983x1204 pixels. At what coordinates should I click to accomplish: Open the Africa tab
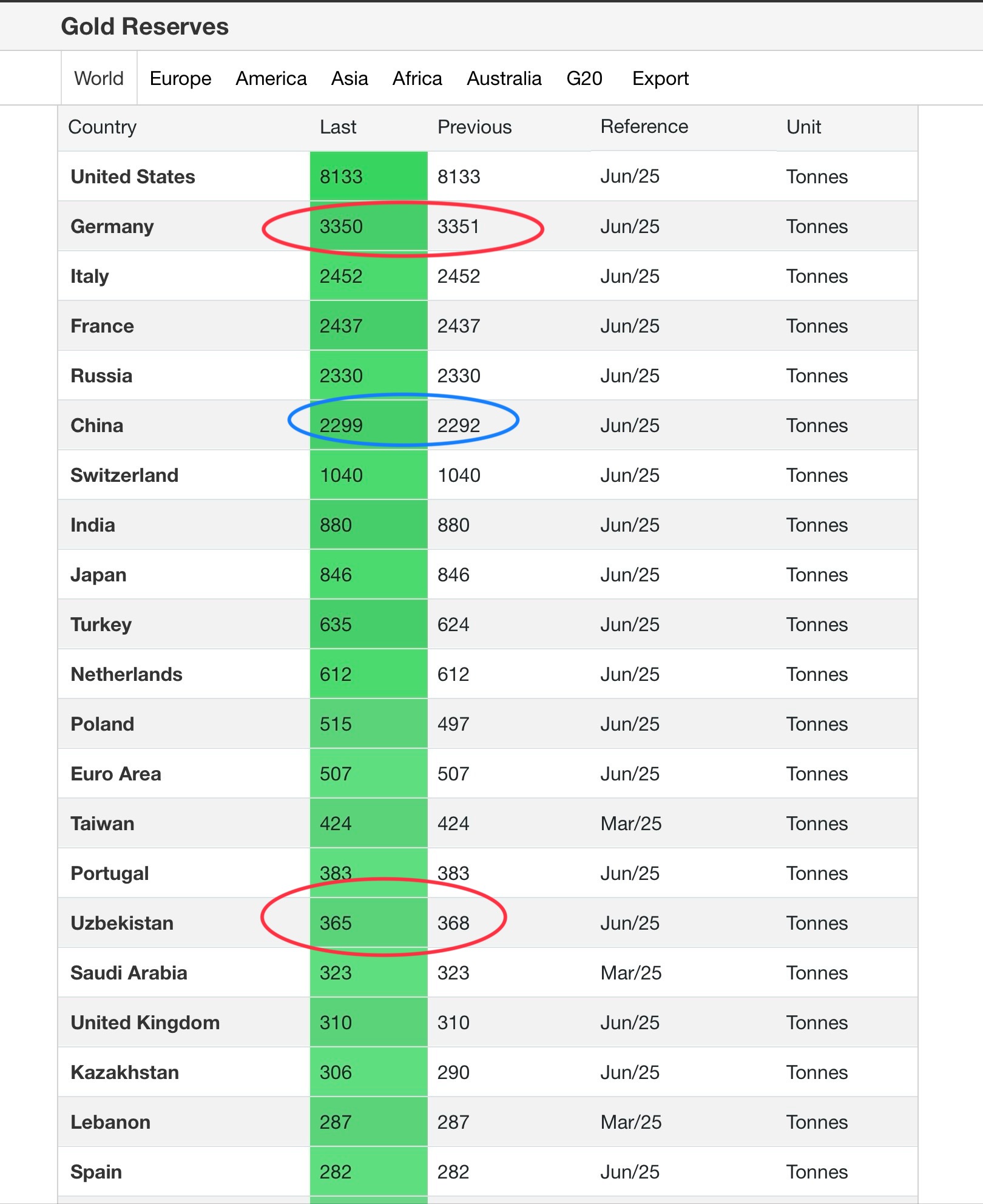tap(417, 78)
